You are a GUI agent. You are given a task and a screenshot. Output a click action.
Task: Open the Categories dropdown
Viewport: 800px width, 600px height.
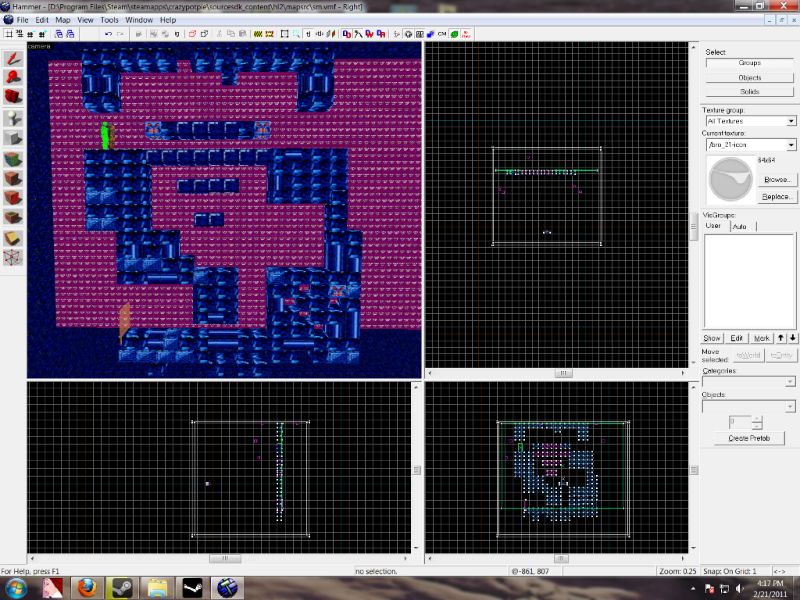tap(790, 382)
